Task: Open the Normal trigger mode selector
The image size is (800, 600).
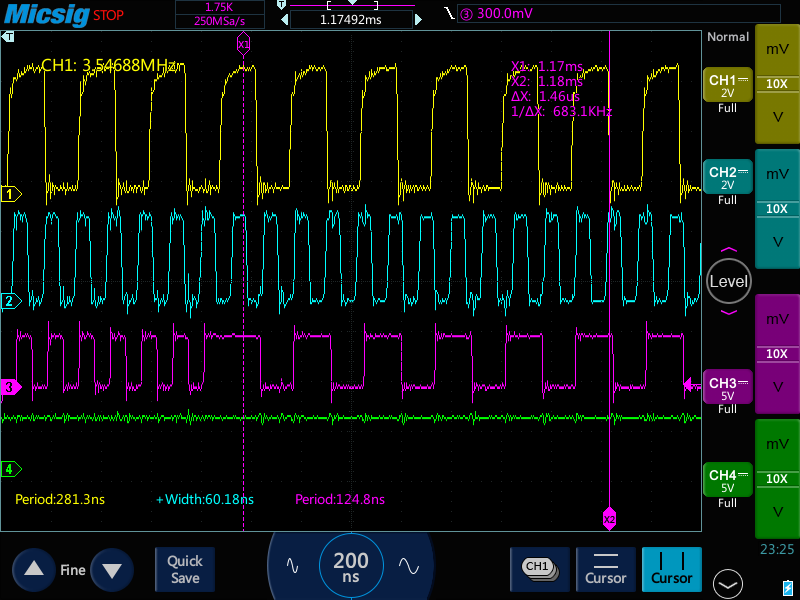Action: point(727,37)
